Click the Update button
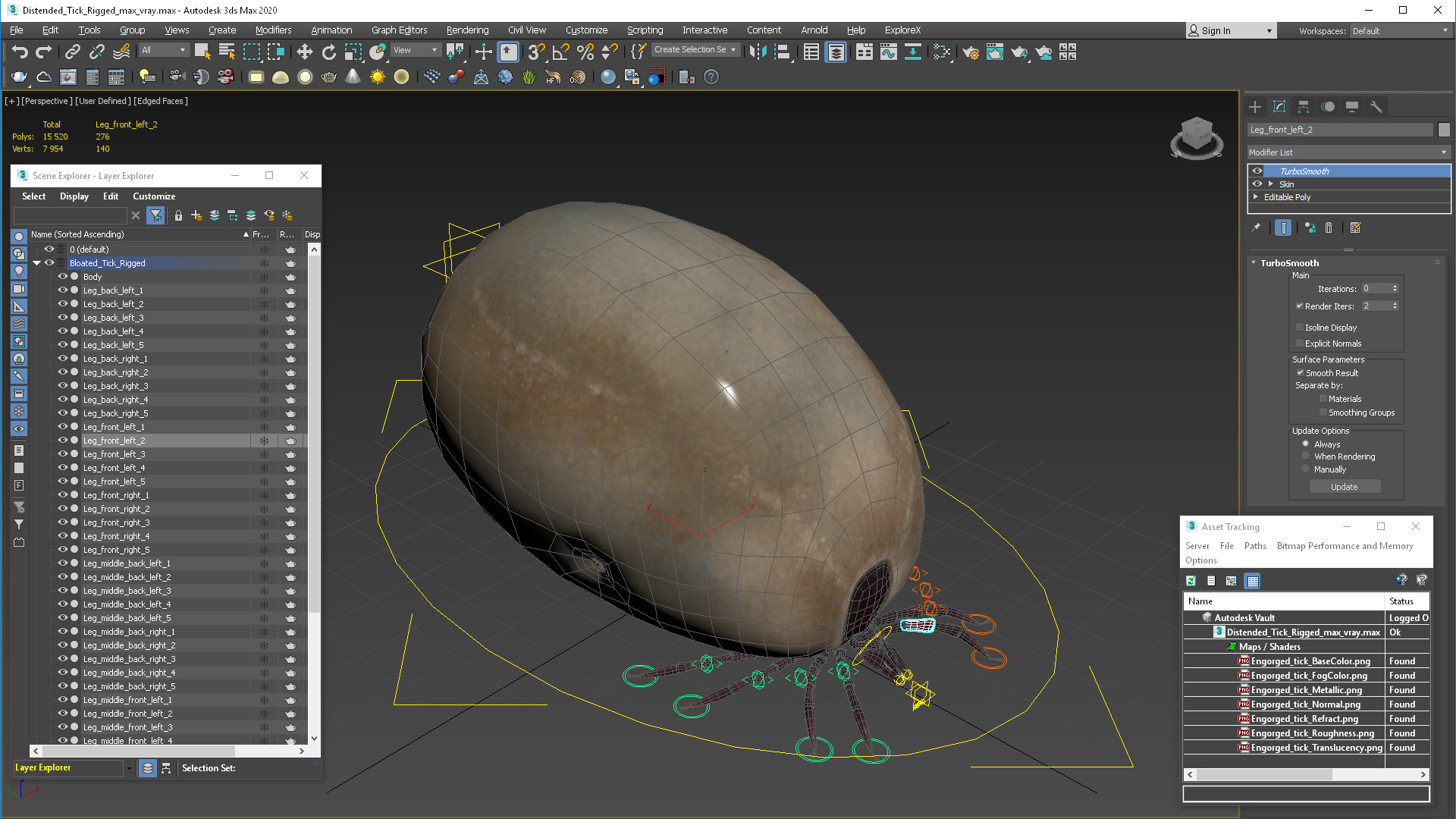Screen dimensions: 1456x819 (1344, 487)
